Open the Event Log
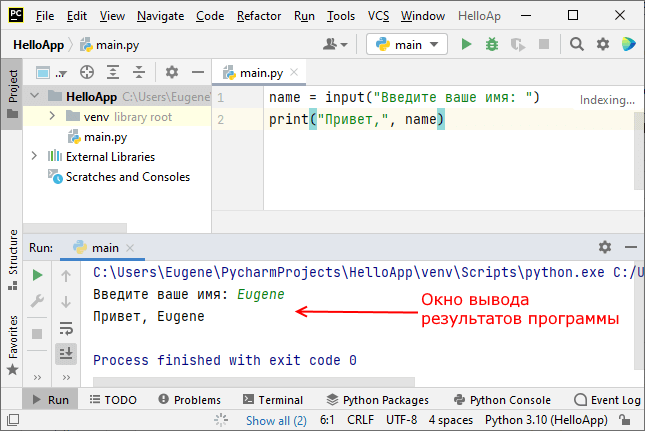The image size is (645, 431). 608,400
